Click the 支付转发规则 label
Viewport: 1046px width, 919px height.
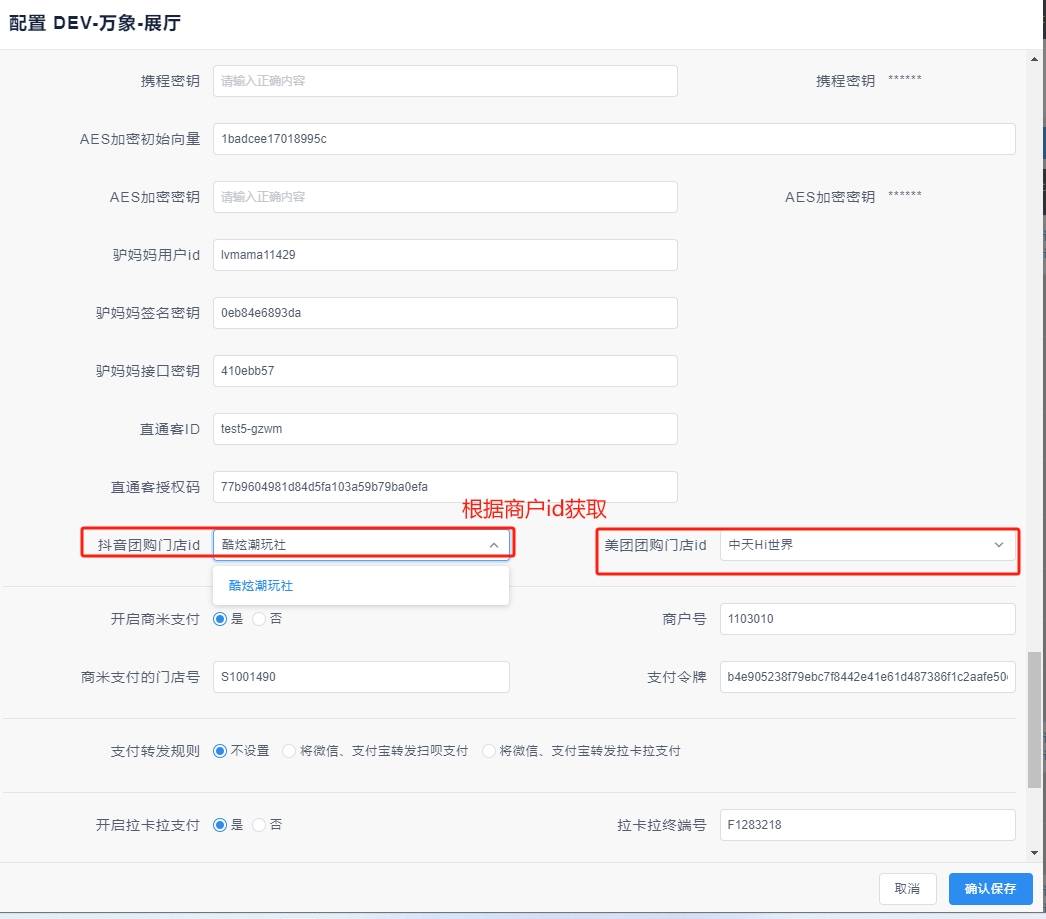[155, 751]
